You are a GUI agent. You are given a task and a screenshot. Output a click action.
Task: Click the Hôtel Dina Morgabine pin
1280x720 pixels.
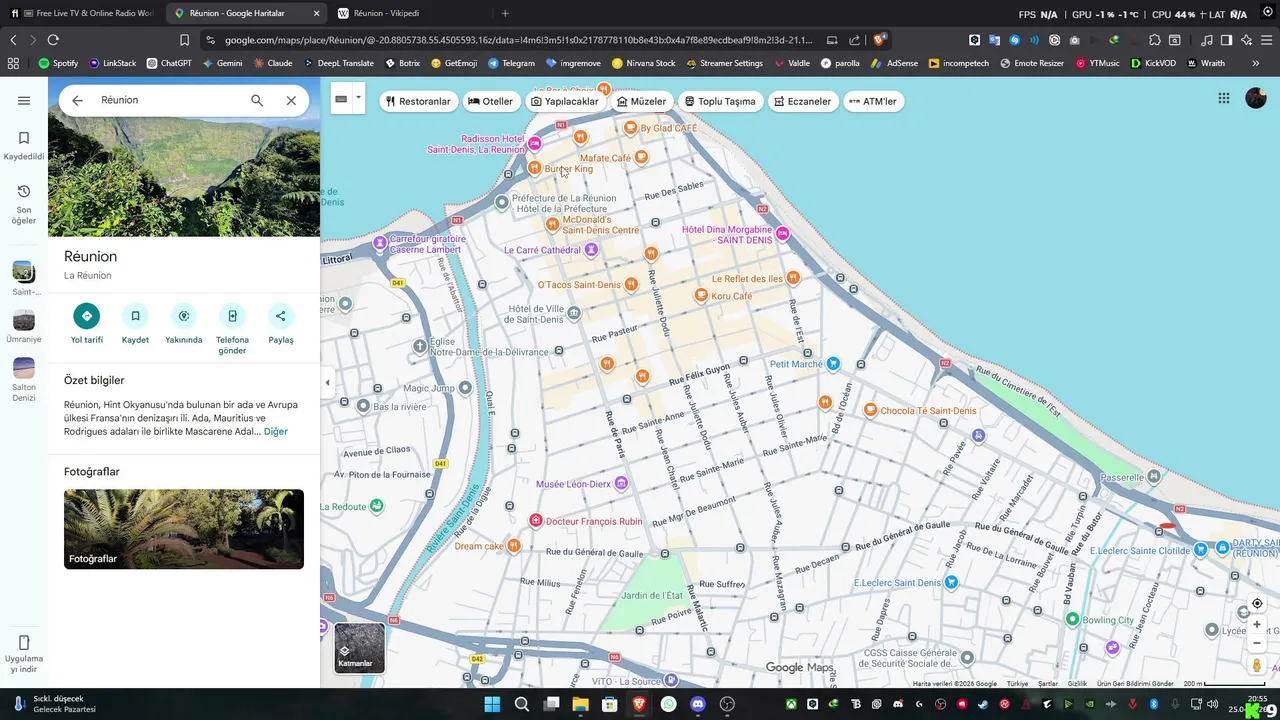coord(783,234)
